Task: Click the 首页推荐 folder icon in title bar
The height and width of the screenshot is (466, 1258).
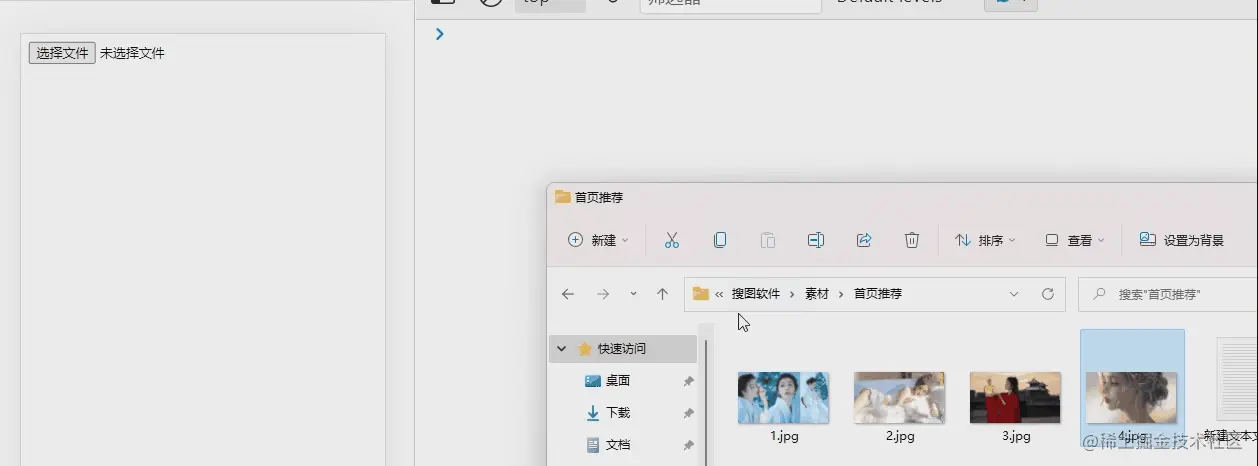Action: click(x=562, y=197)
